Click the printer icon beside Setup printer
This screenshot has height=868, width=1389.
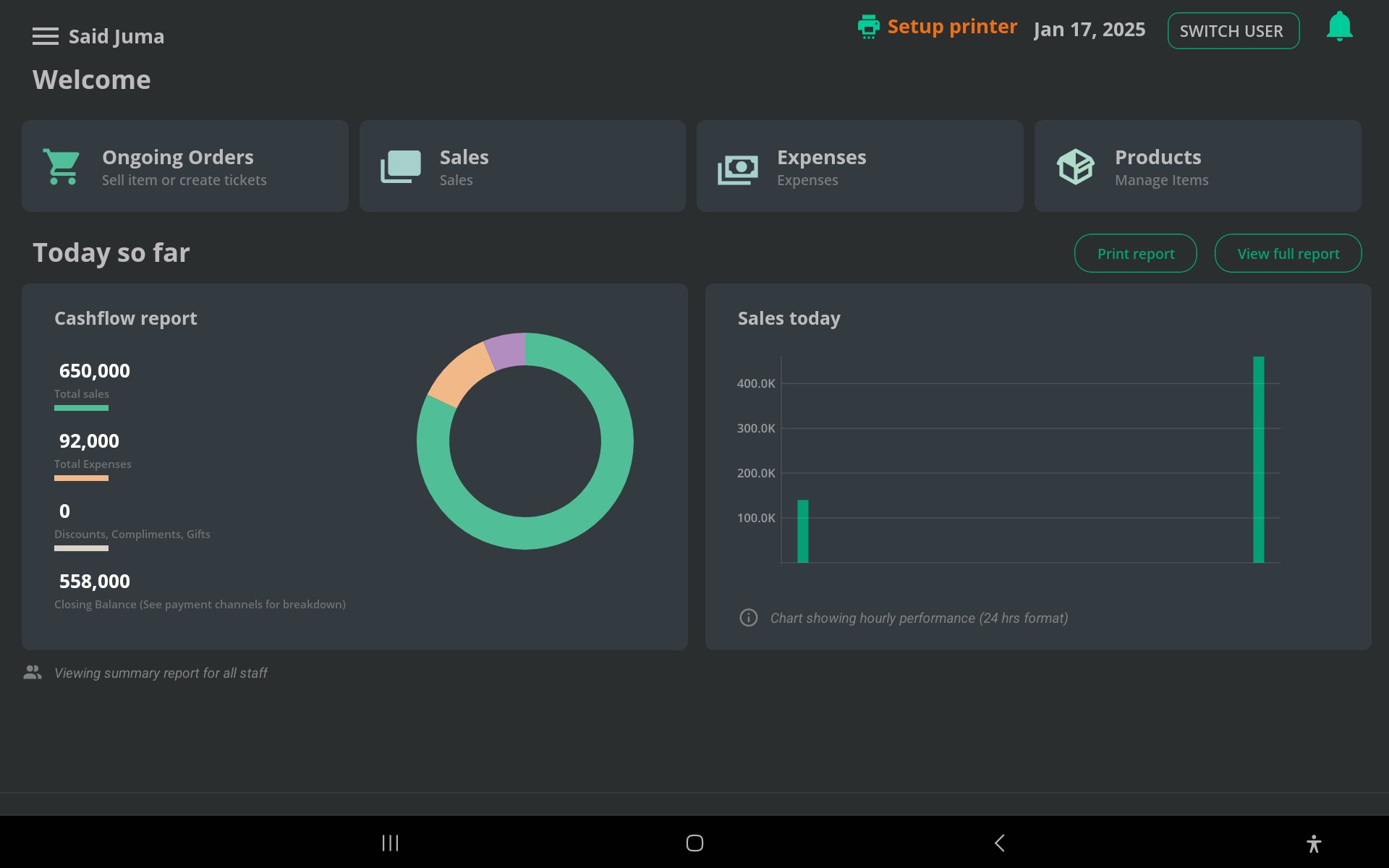click(x=868, y=26)
